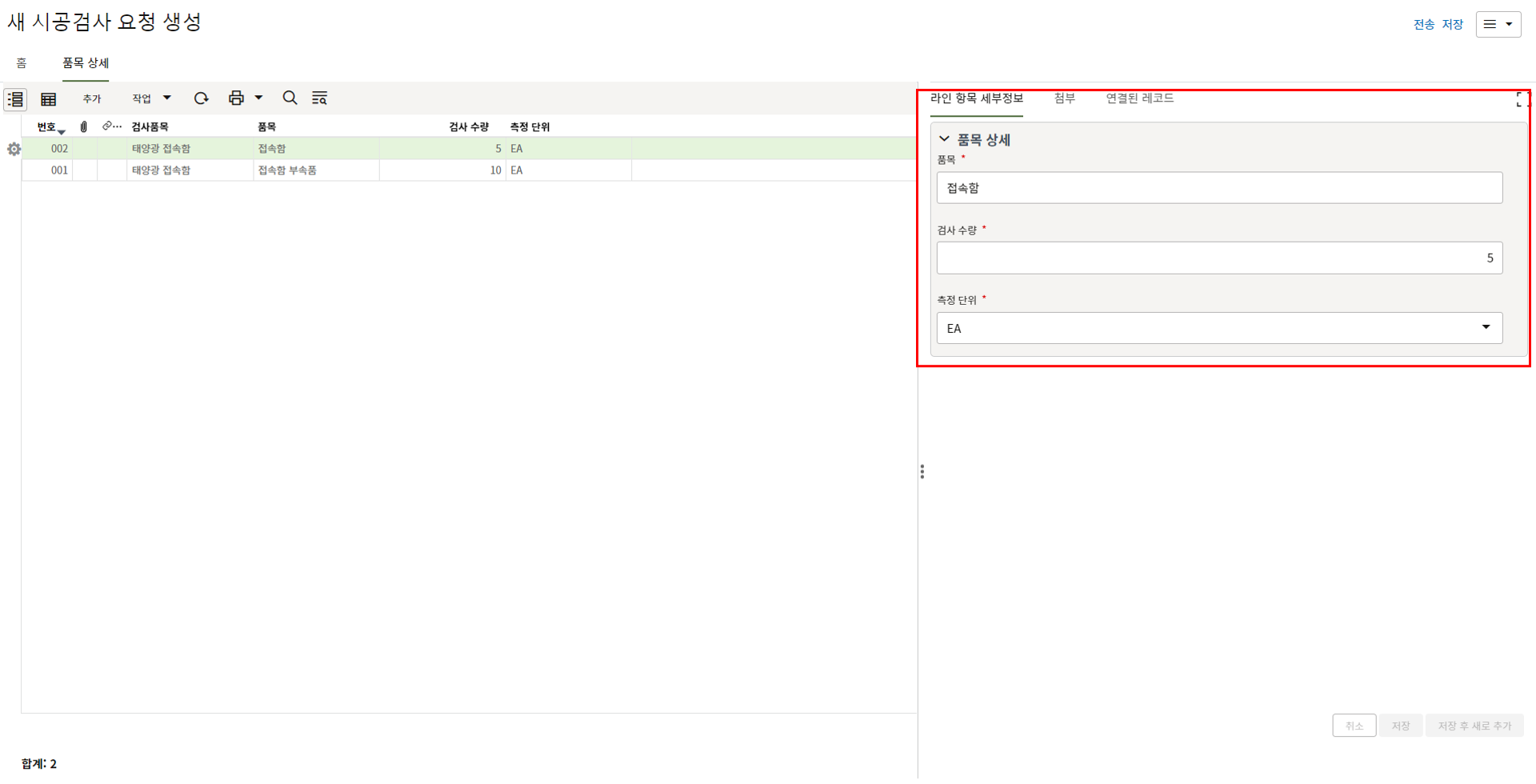Click the refresh icon in toolbar

[x=201, y=98]
